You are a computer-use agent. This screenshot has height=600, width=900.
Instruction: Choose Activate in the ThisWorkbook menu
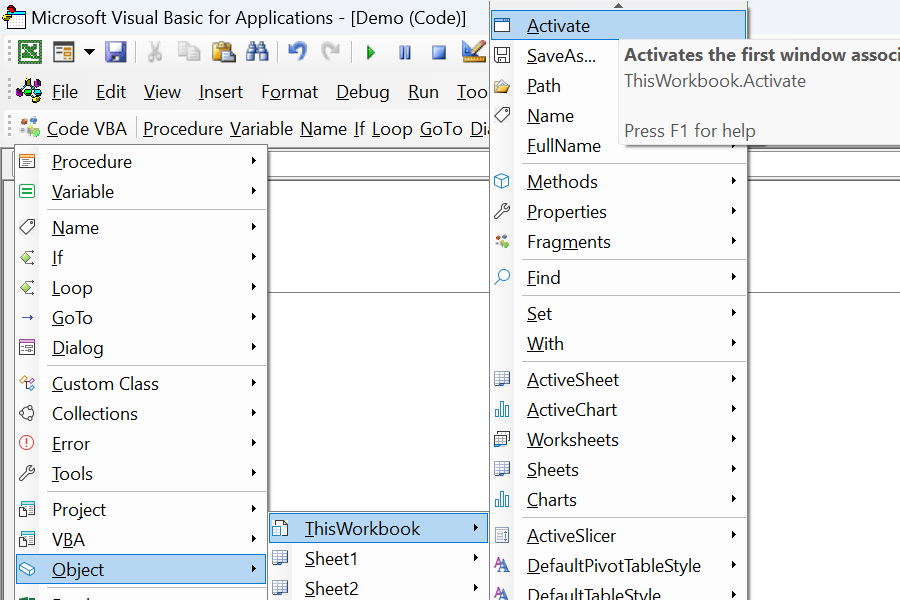[x=619, y=26]
